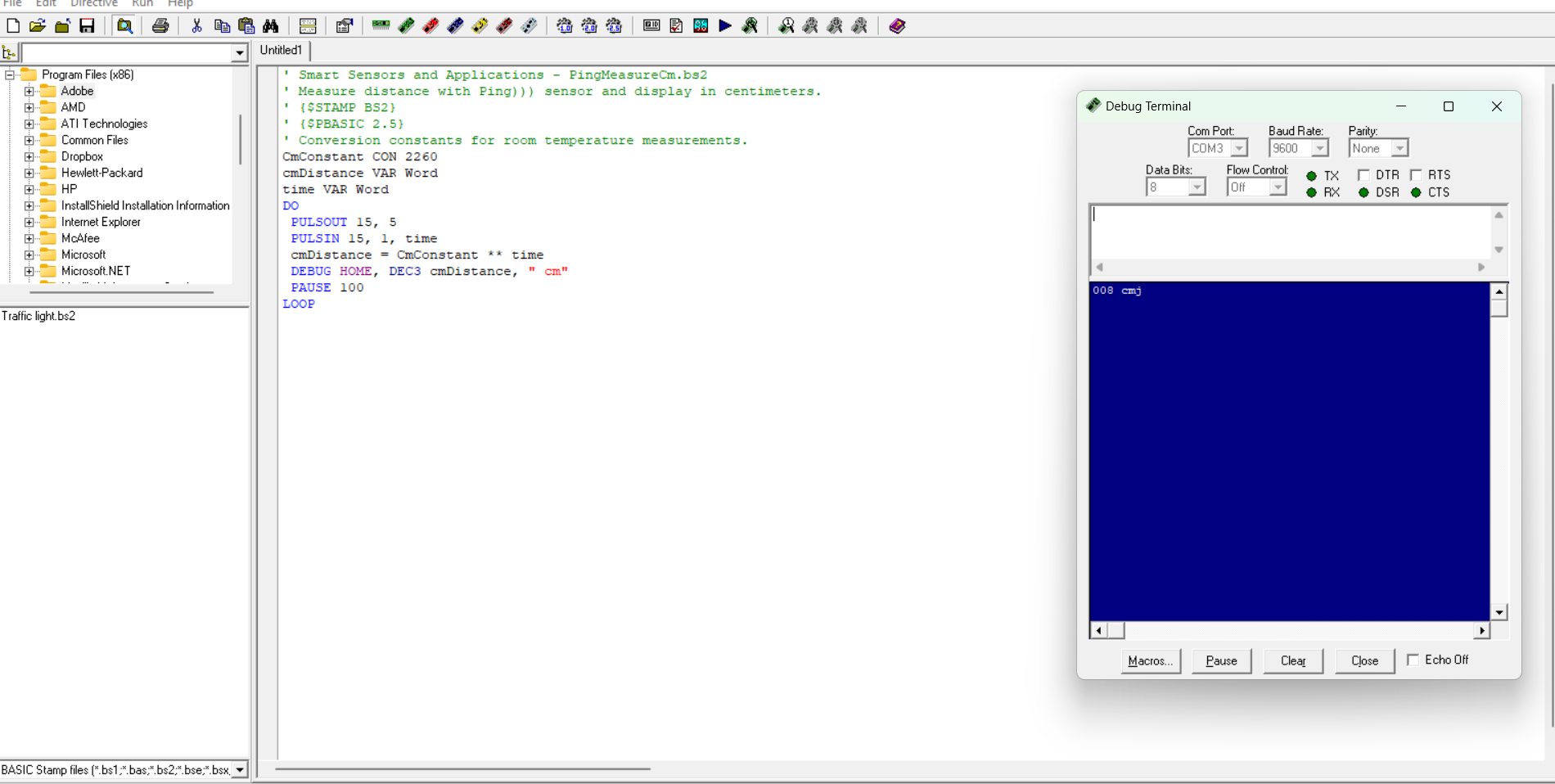This screenshot has height=784, width=1555.
Task: Insert the PBASIC 1.0 directive icon
Action: [x=565, y=26]
